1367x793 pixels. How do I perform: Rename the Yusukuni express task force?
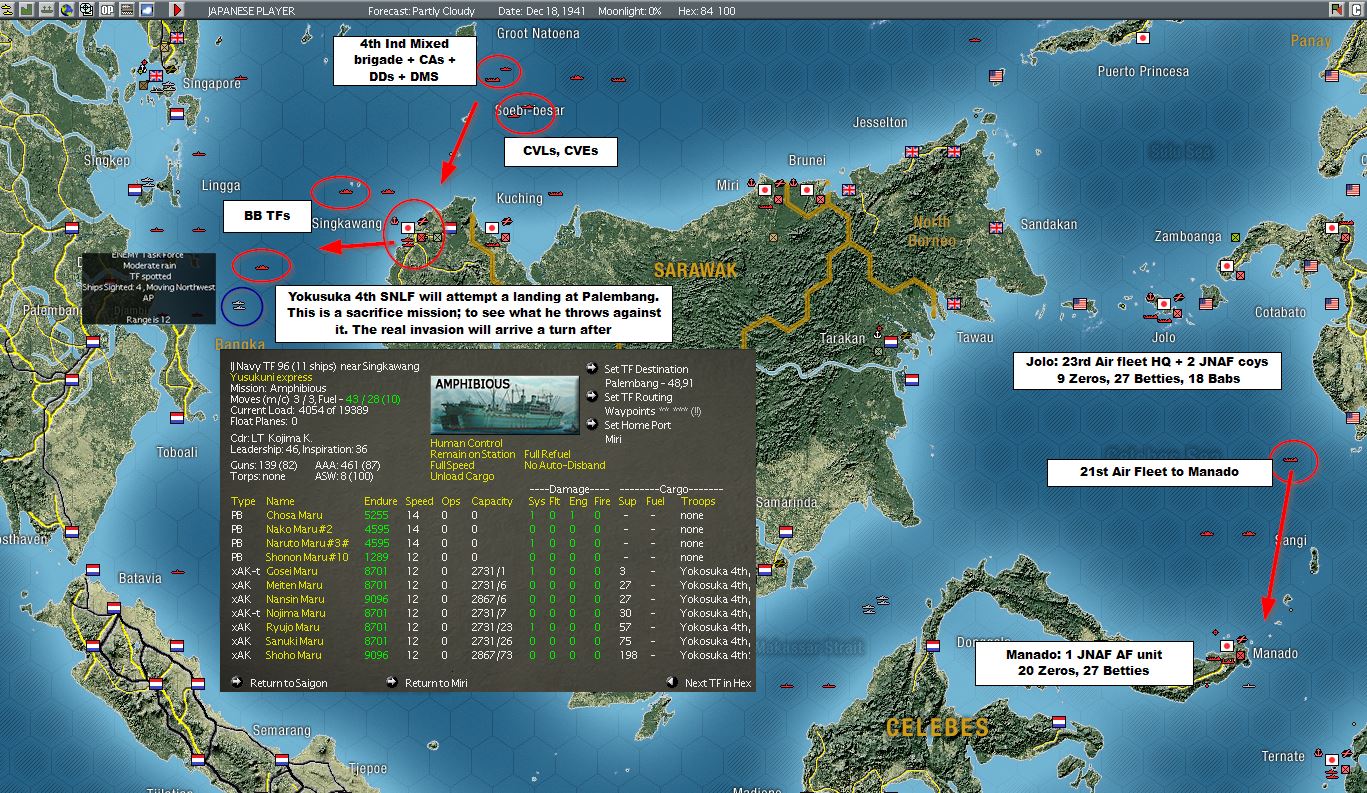pos(271,378)
